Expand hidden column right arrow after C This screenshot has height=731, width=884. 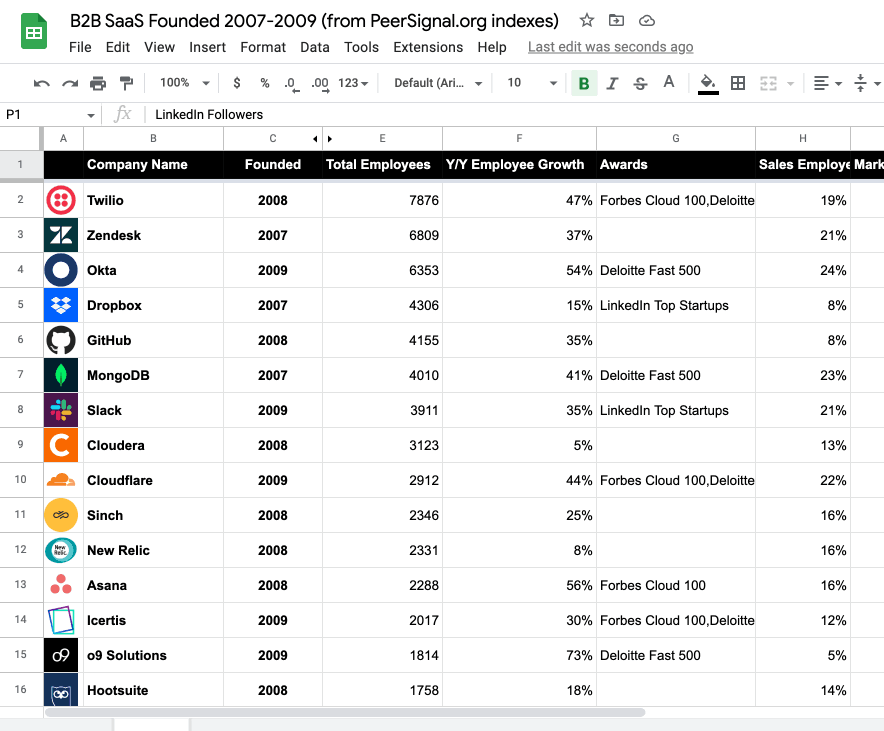click(x=330, y=139)
